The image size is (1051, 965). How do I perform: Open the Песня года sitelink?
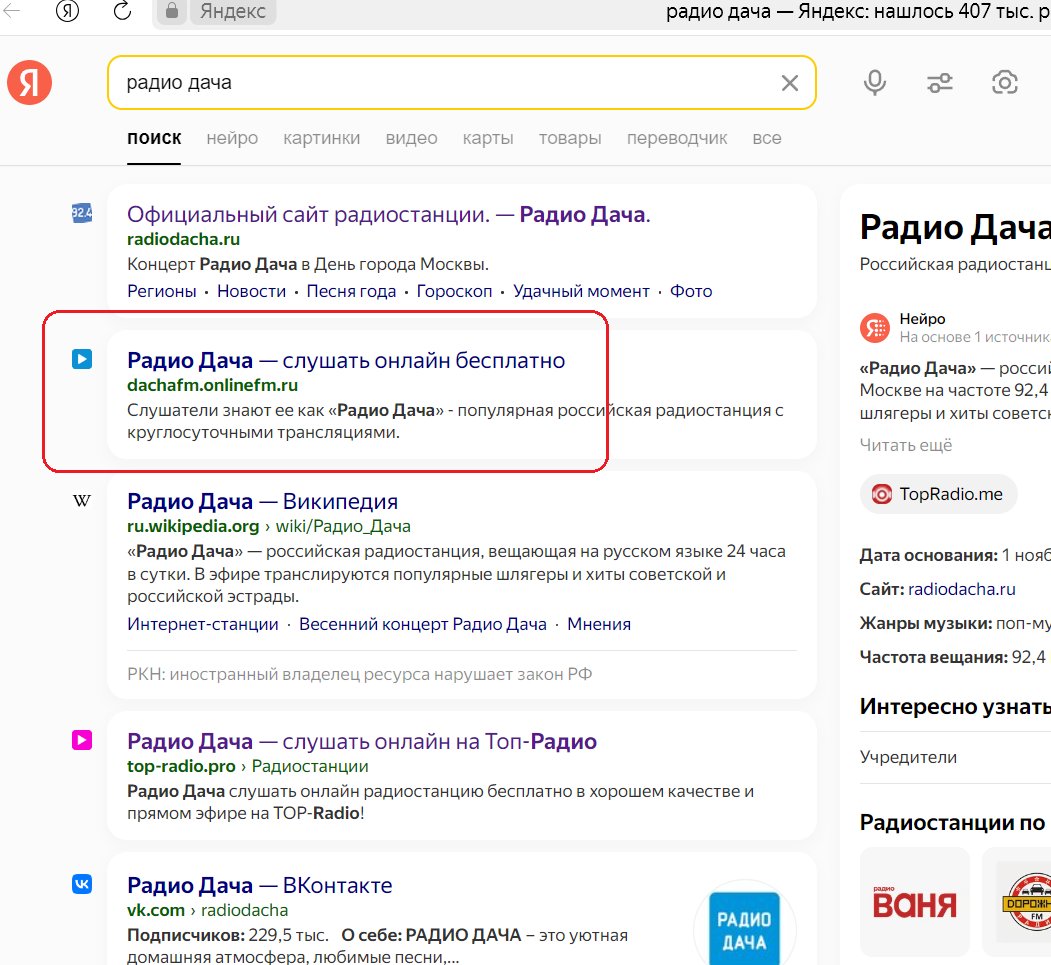[351, 292]
